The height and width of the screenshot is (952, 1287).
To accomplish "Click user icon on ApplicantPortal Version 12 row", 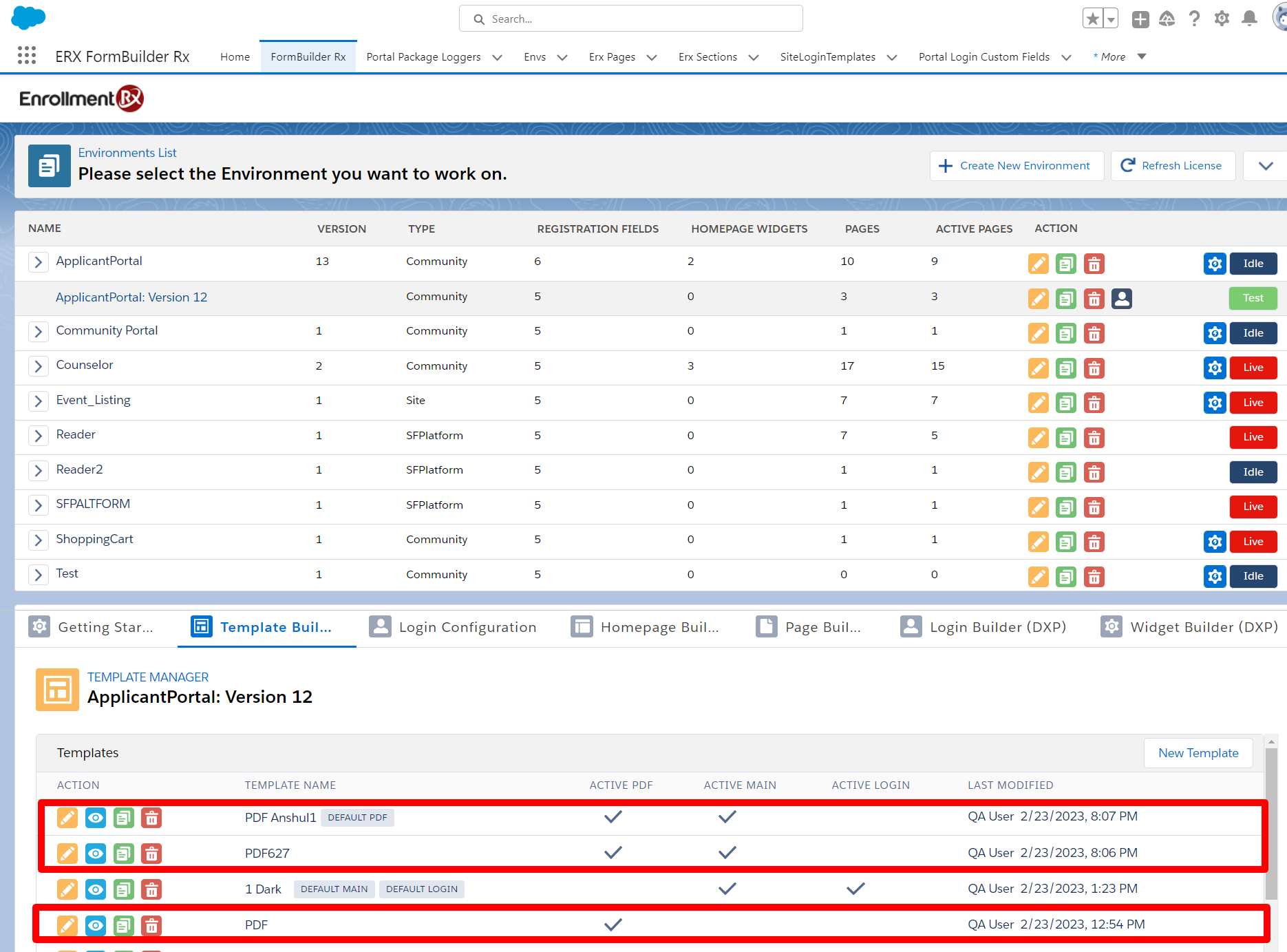I will point(1121,298).
